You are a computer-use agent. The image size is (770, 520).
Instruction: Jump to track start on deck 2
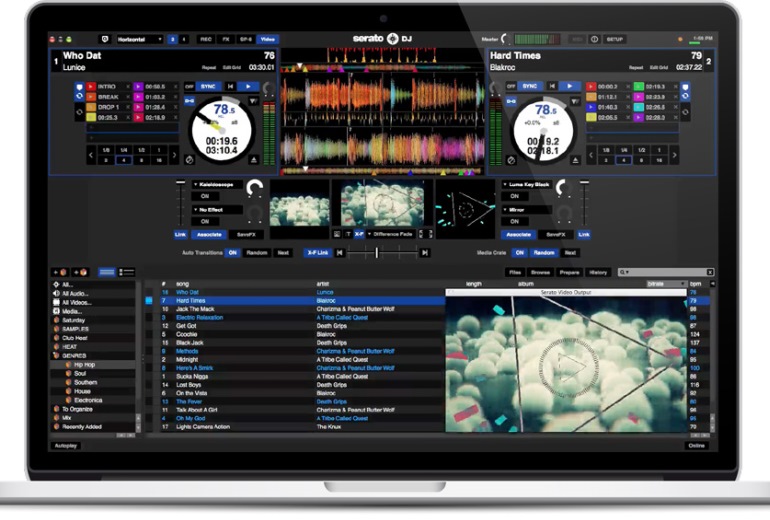552,86
